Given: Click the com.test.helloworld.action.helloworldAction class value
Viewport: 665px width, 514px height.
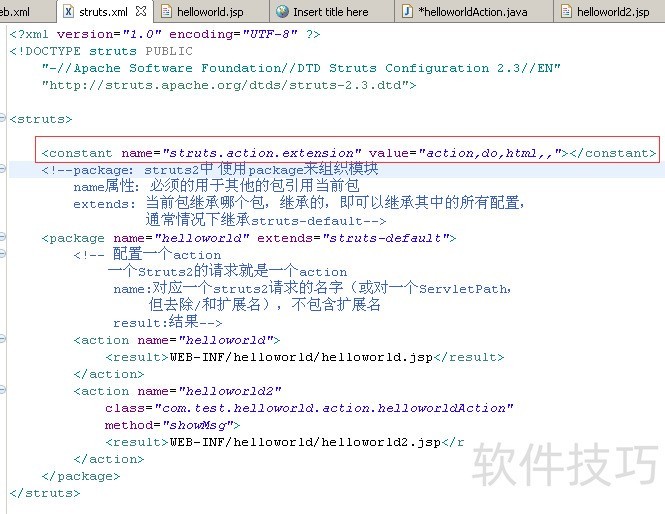Looking at the screenshot, I should click(331, 408).
